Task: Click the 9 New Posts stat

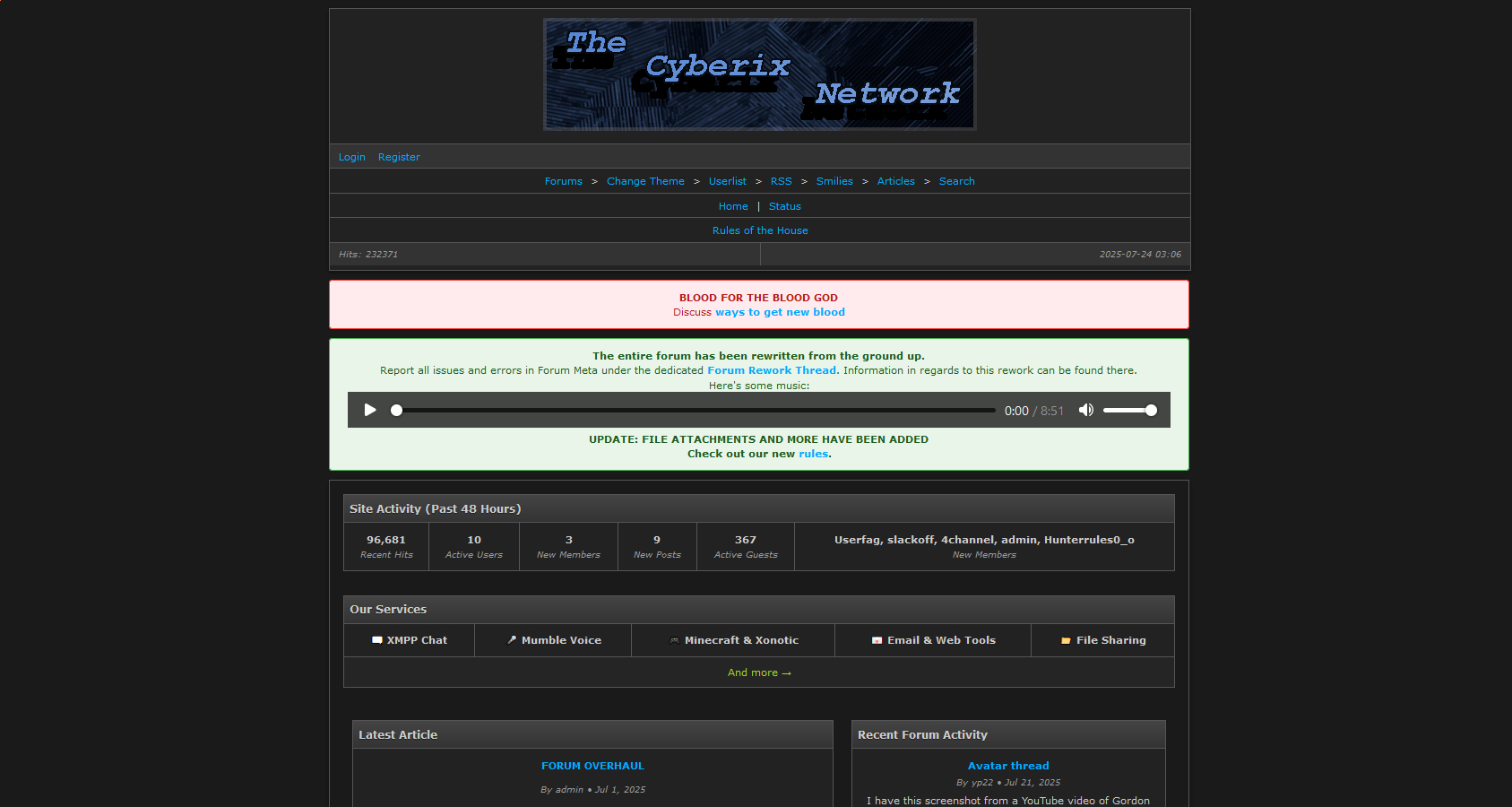Action: click(x=657, y=546)
